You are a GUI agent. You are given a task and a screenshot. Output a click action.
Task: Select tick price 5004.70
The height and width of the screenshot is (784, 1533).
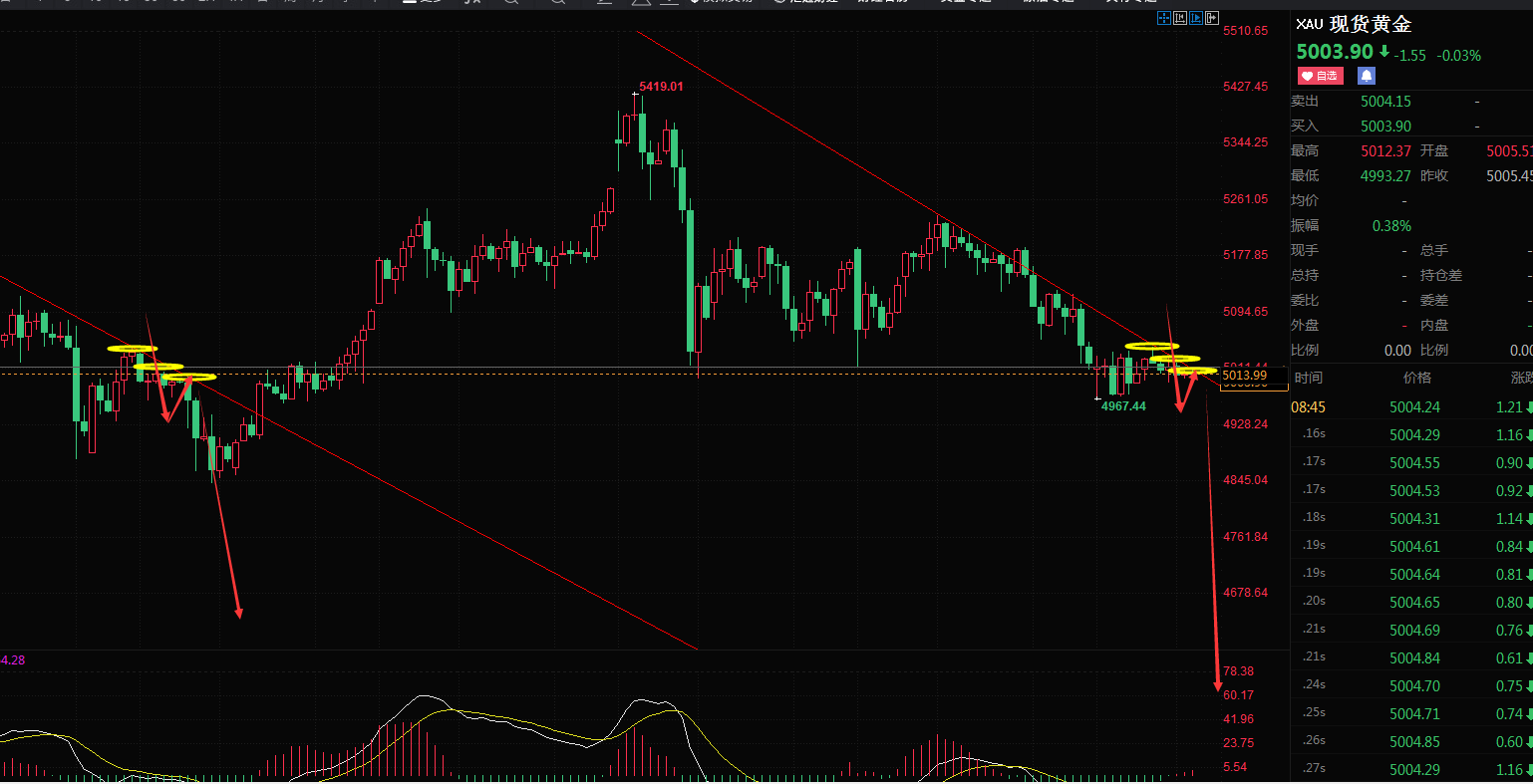[x=1414, y=686]
